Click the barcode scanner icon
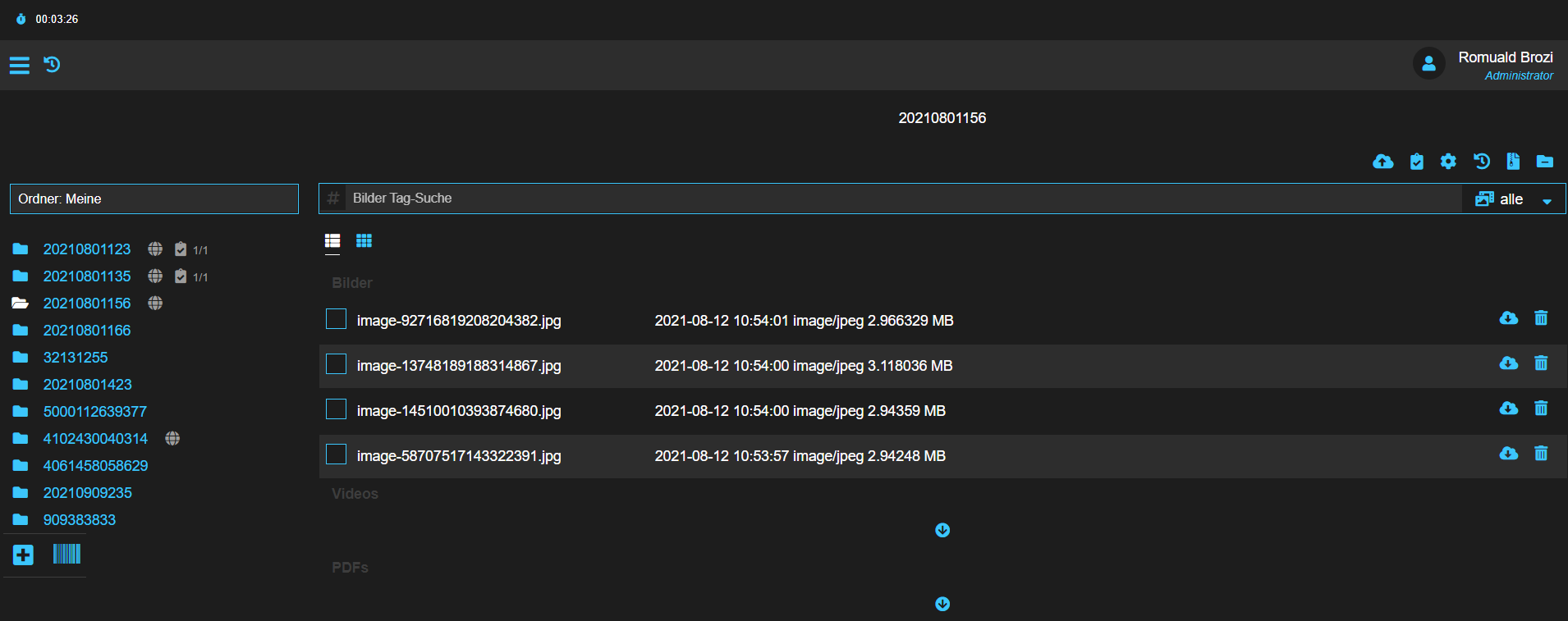 (x=66, y=555)
